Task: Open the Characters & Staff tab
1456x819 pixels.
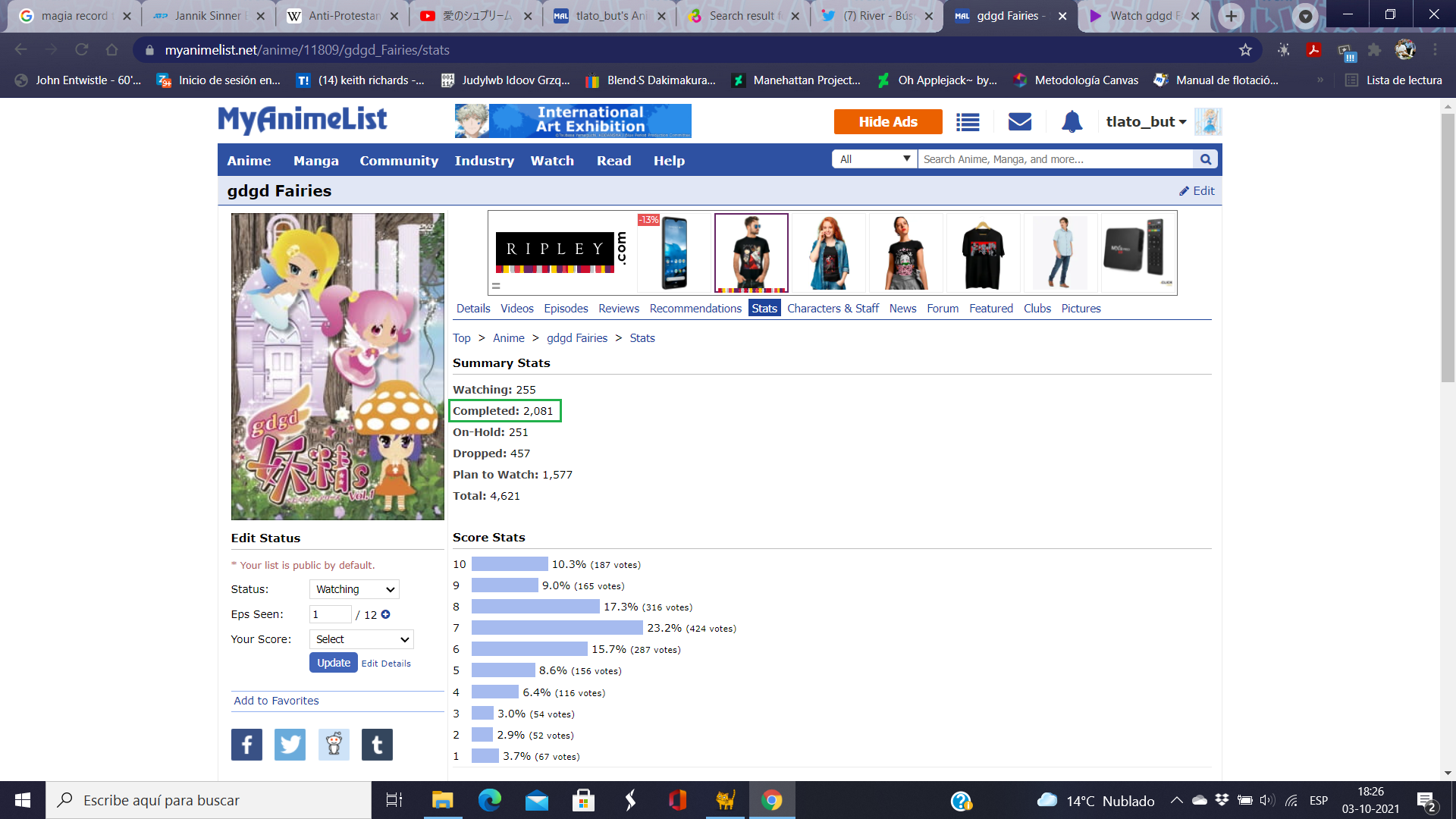Action: (x=833, y=309)
